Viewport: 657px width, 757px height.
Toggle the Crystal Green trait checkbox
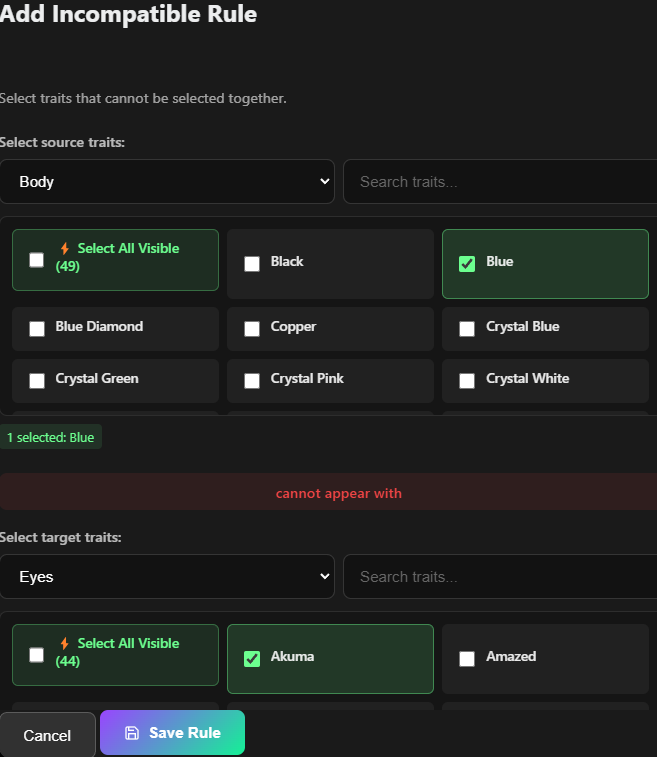(x=37, y=380)
